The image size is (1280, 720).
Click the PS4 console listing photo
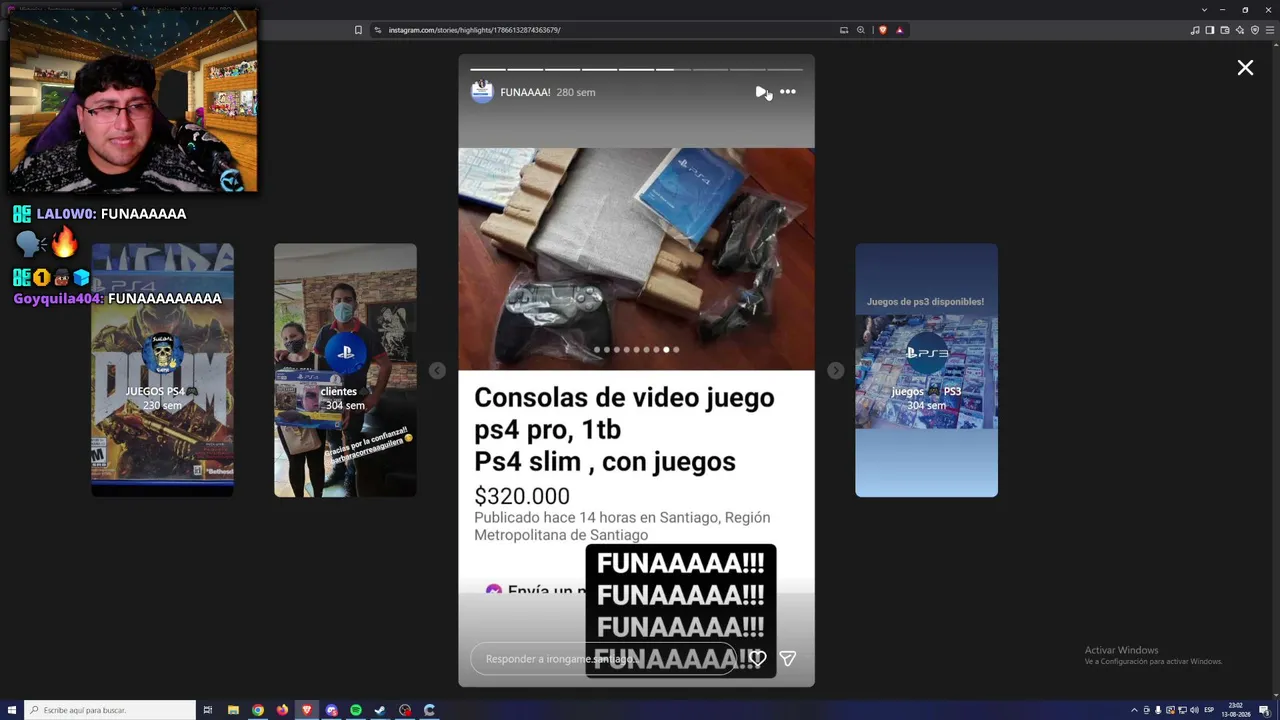[636, 259]
